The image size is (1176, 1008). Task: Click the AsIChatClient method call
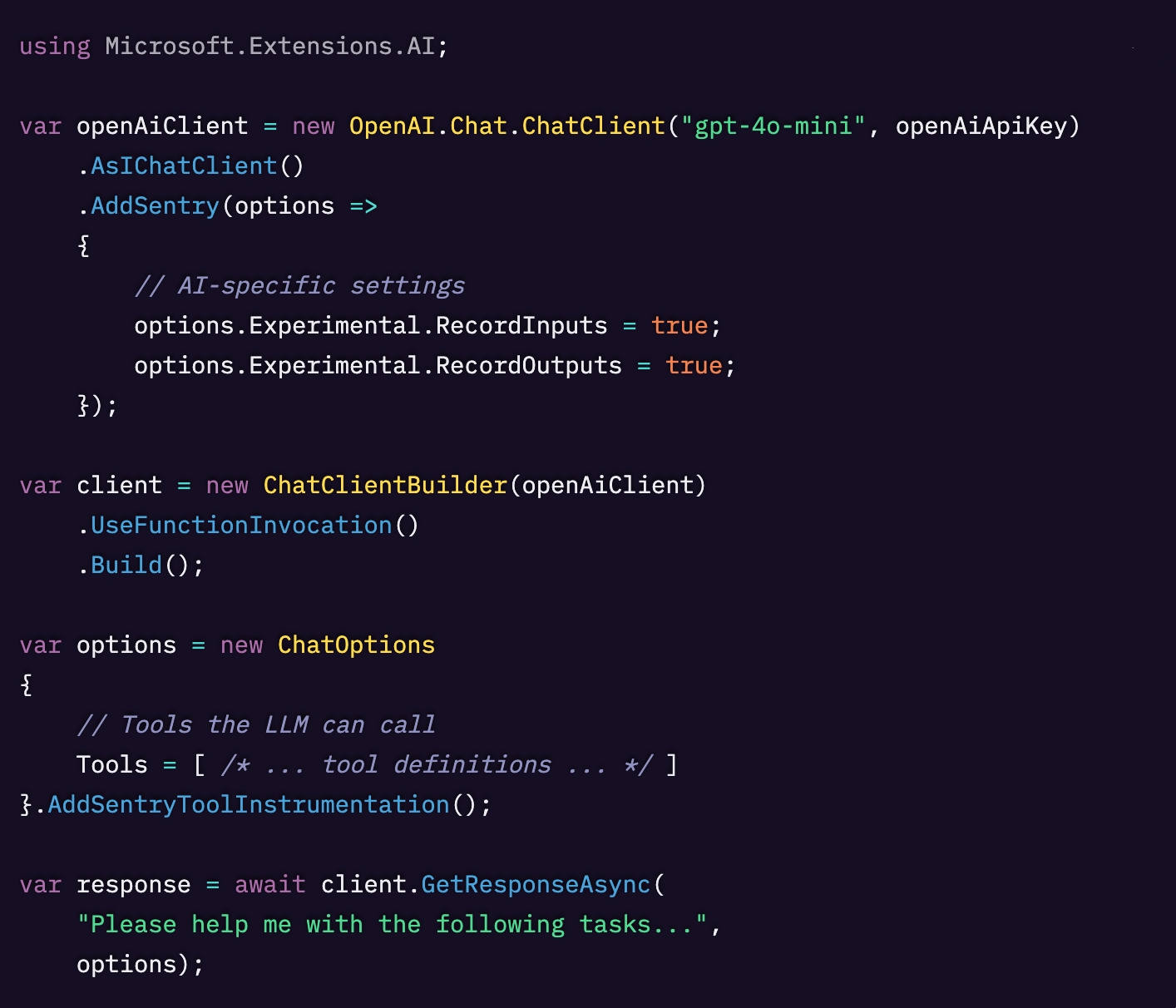pos(183,166)
